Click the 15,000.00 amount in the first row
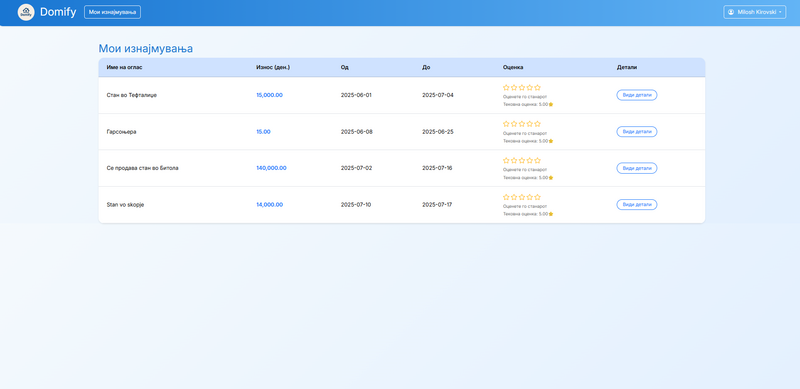800x389 pixels. pos(269,95)
